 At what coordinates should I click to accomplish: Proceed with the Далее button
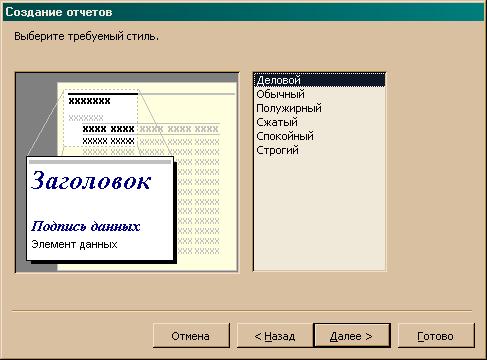(352, 336)
